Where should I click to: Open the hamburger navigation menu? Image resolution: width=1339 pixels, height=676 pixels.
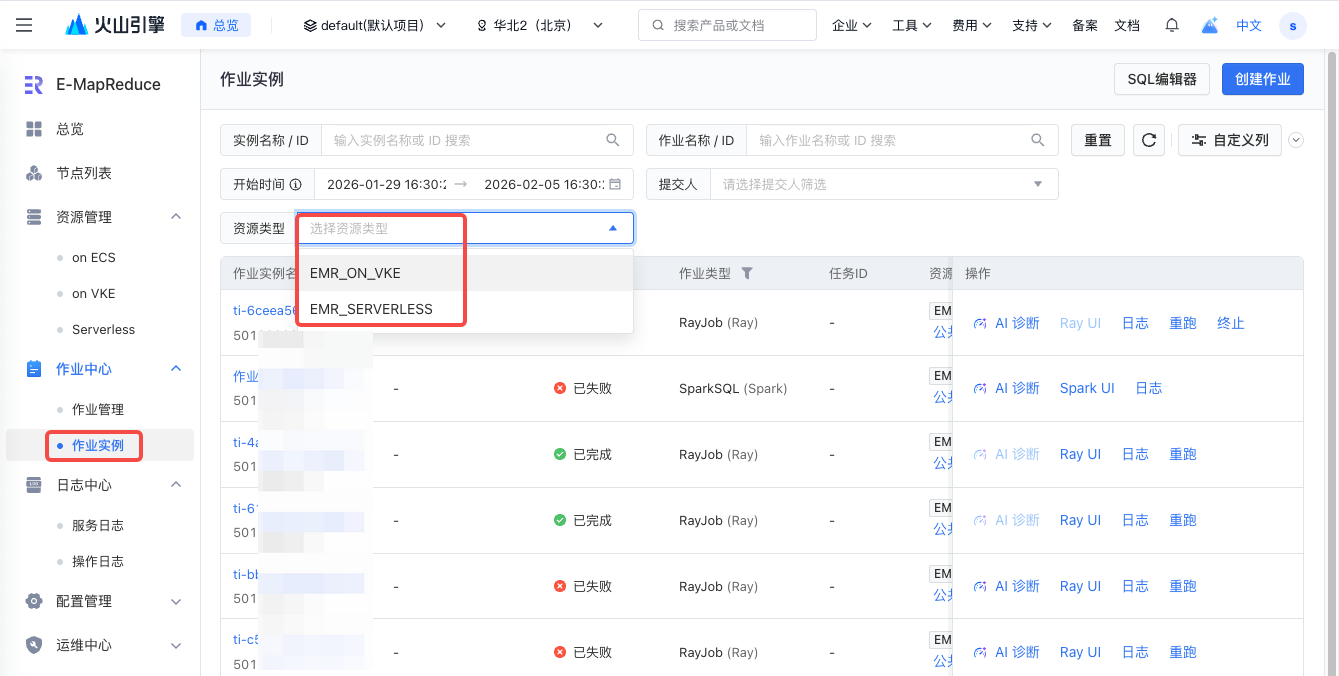24,25
